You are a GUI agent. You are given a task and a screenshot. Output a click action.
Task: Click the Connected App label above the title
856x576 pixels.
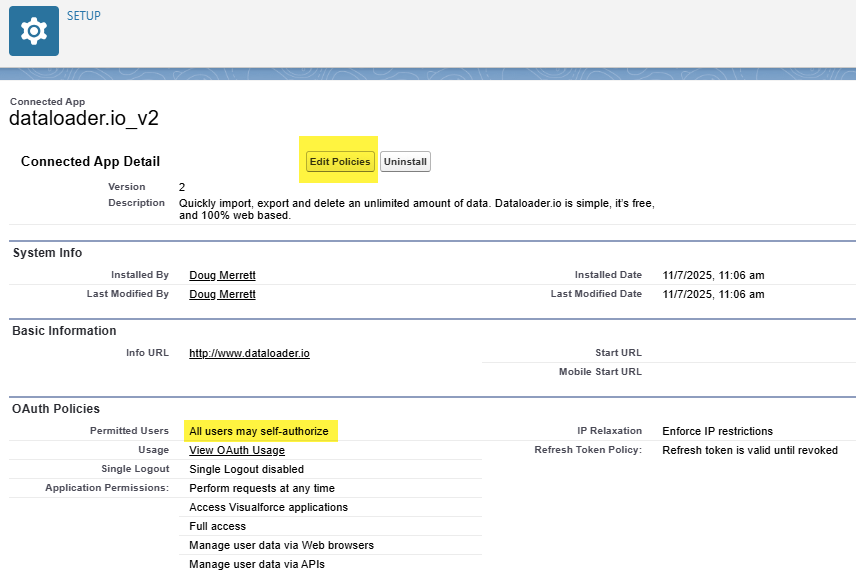tap(47, 102)
